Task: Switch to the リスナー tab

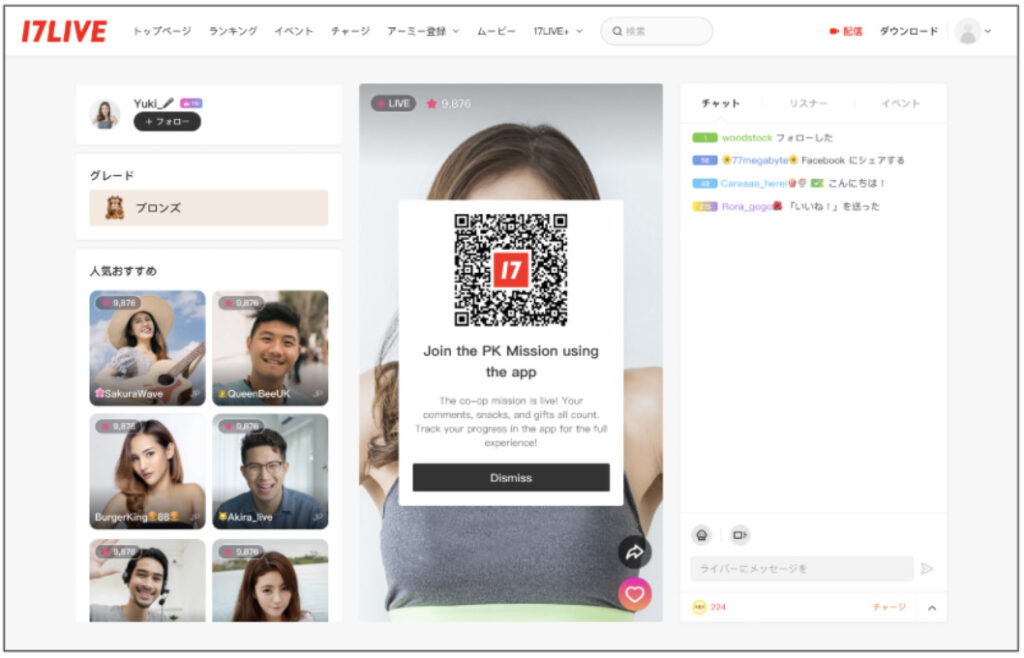Action: tap(808, 103)
